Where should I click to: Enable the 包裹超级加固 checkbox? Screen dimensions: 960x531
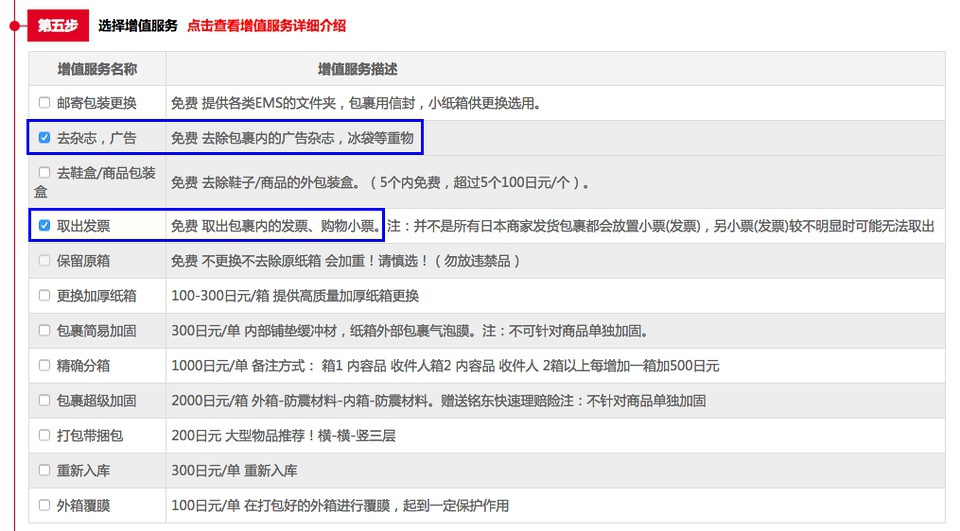pos(44,400)
